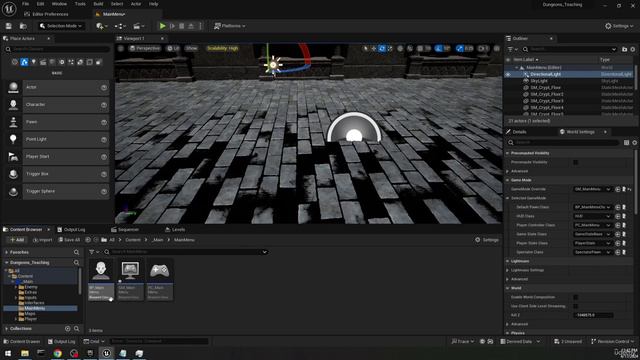
Task: Select SM_Crypt_Floor2 in the Outliner
Action: click(547, 94)
